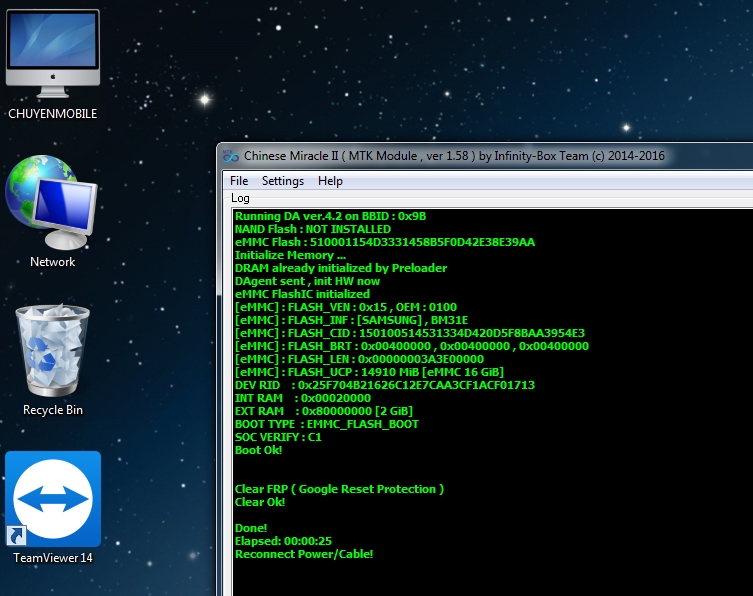Image resolution: width=753 pixels, height=596 pixels.
Task: Click the FLASH_UCP 14910 MiB log line
Action: pyautogui.click(x=369, y=372)
